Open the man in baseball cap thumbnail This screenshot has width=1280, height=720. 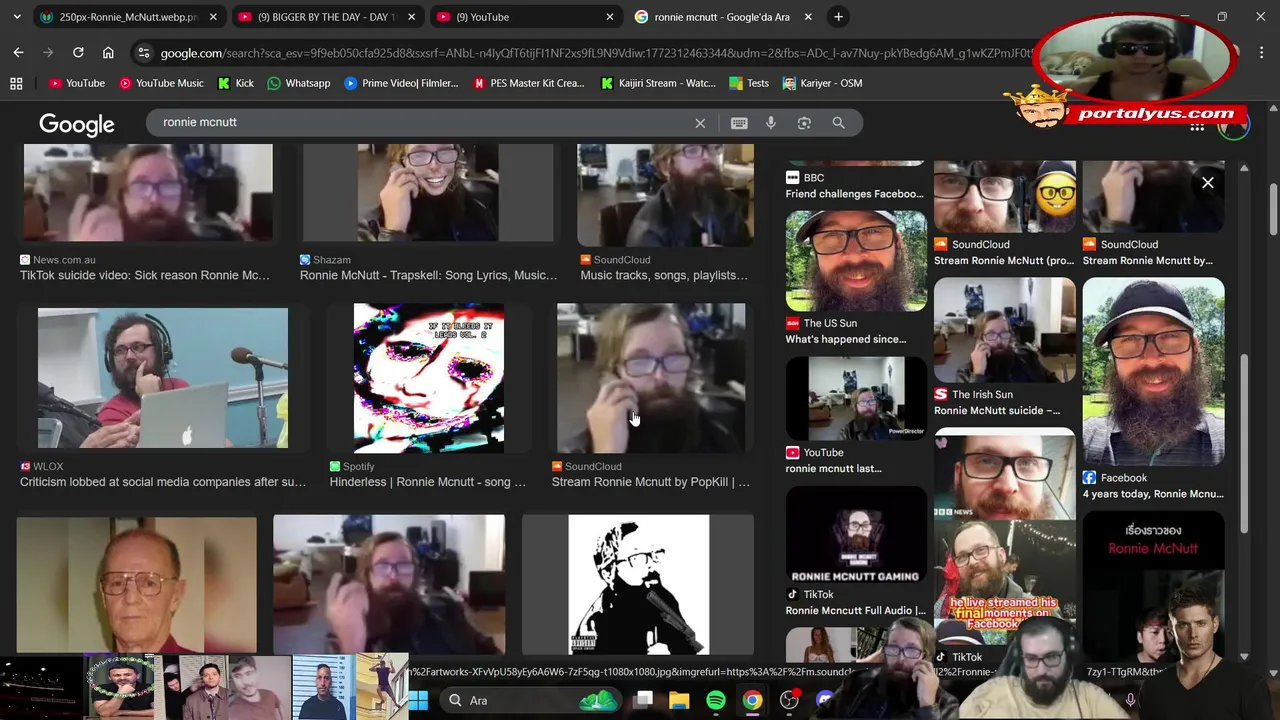pyautogui.click(x=1153, y=372)
